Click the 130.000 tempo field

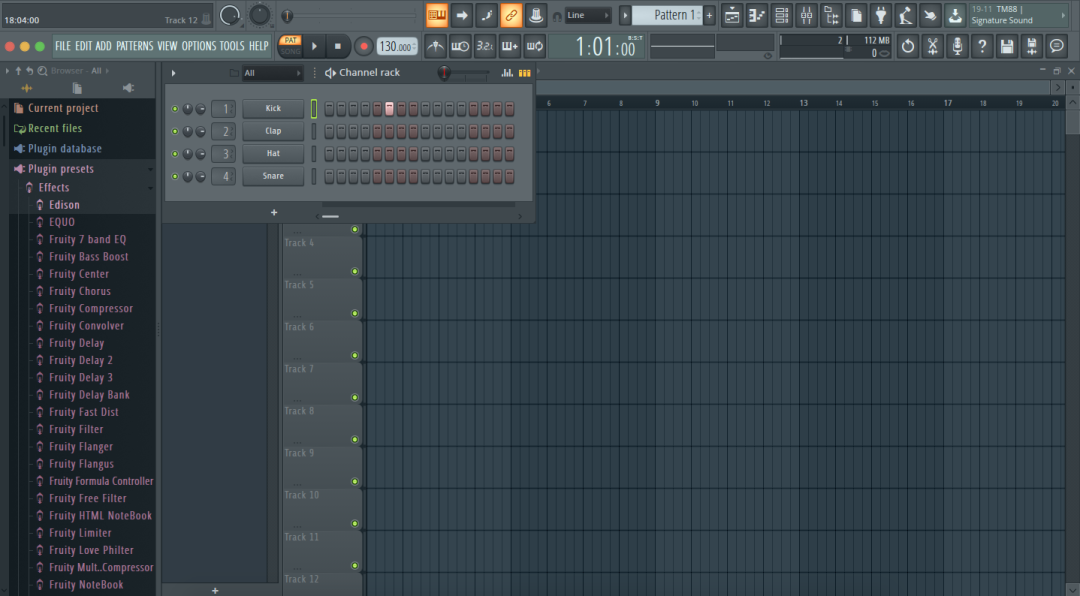397,47
